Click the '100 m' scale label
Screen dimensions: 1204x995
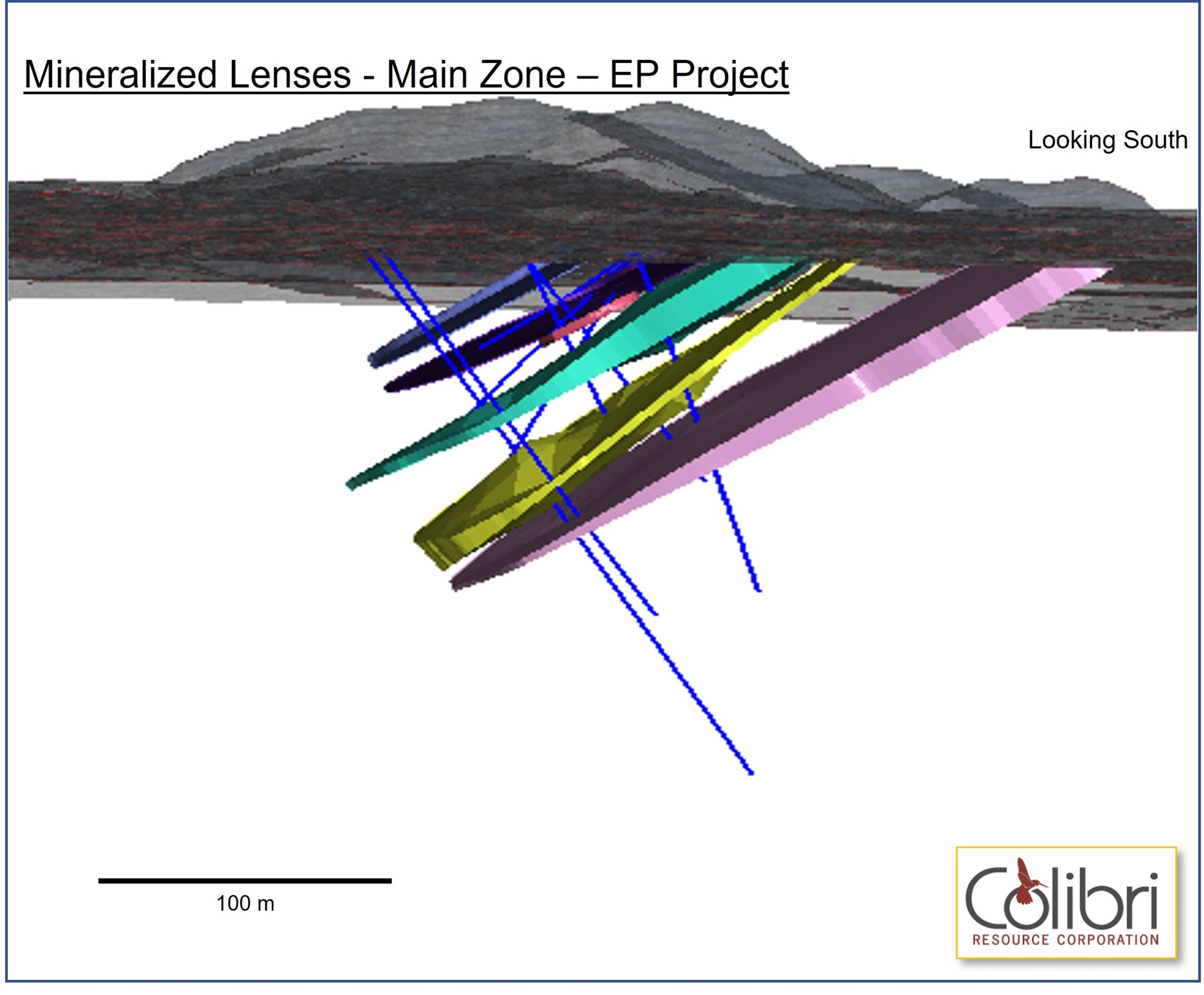245,904
